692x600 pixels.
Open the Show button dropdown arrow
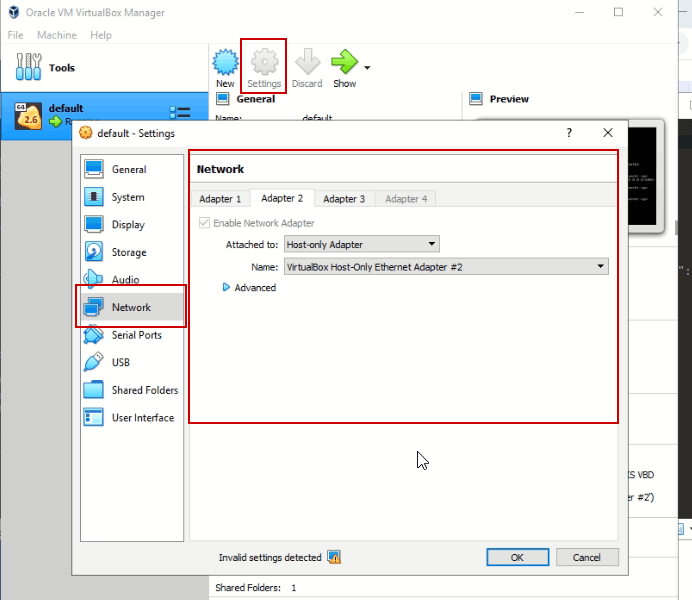coord(367,68)
